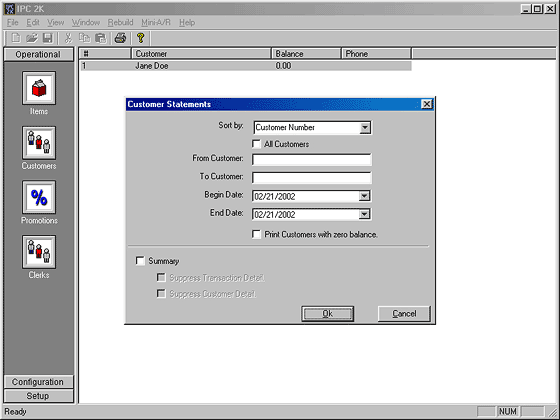Click the yellow Help question mark icon
Image resolution: width=560 pixels, height=420 pixels.
141,38
